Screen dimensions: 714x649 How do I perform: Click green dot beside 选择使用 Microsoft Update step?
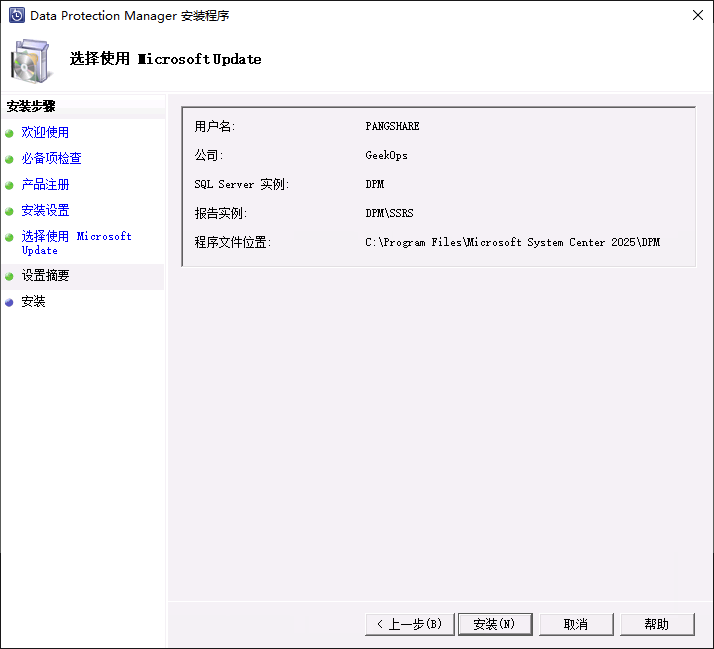pyautogui.click(x=9, y=237)
